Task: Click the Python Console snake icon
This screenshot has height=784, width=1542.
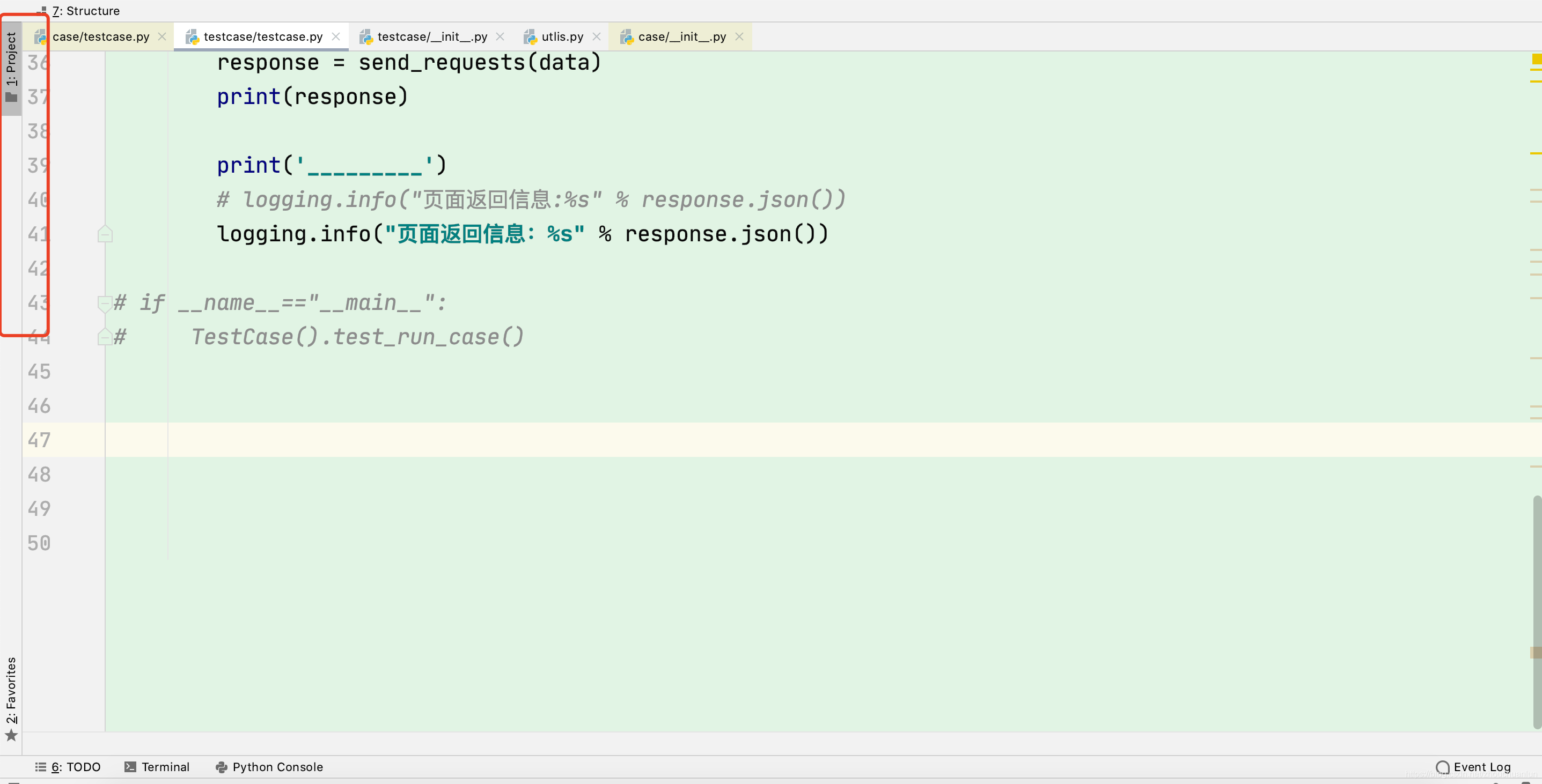Action: tap(222, 767)
